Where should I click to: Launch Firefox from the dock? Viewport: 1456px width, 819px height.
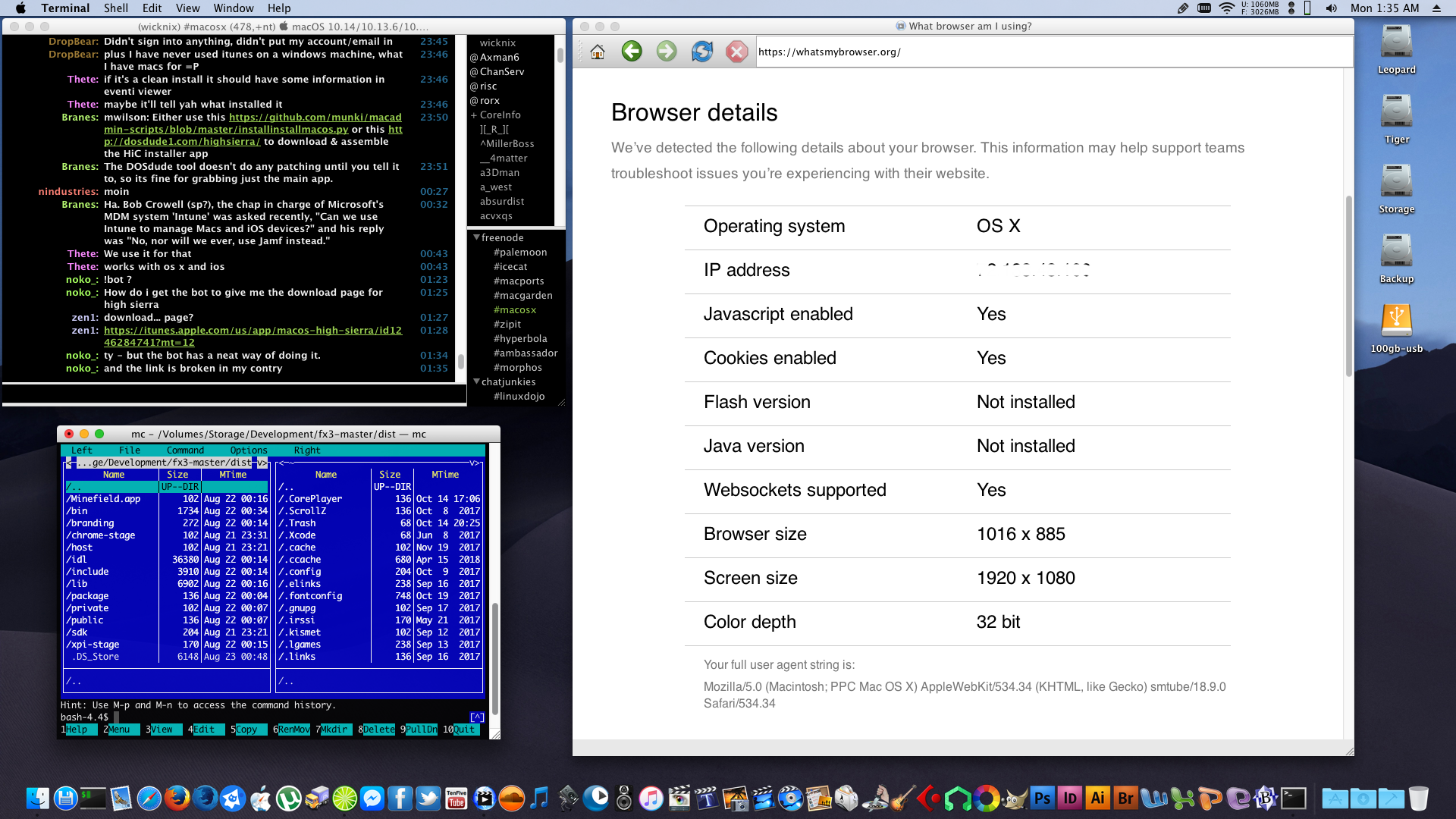[x=177, y=798]
